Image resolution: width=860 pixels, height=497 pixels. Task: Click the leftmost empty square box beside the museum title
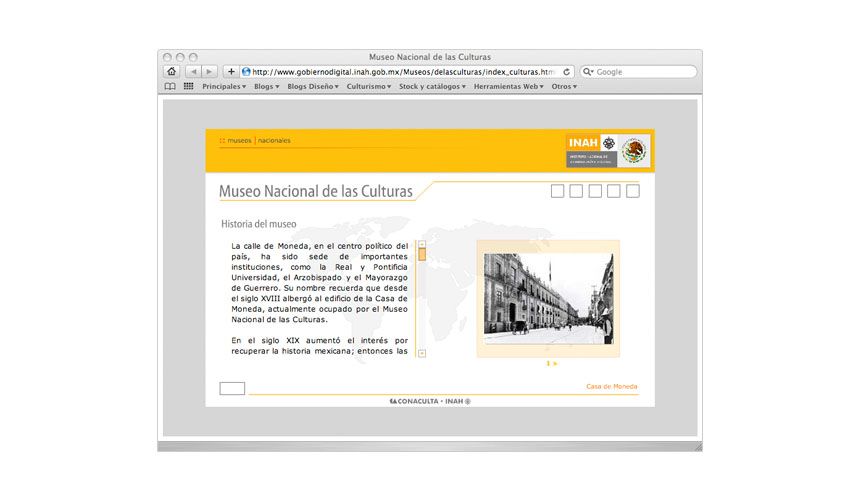[557, 191]
